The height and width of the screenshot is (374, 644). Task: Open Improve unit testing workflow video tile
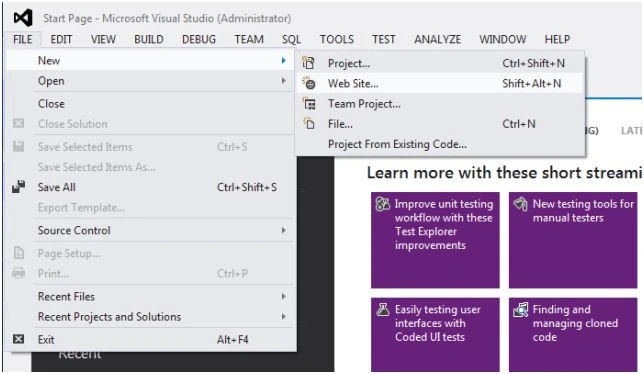(435, 240)
